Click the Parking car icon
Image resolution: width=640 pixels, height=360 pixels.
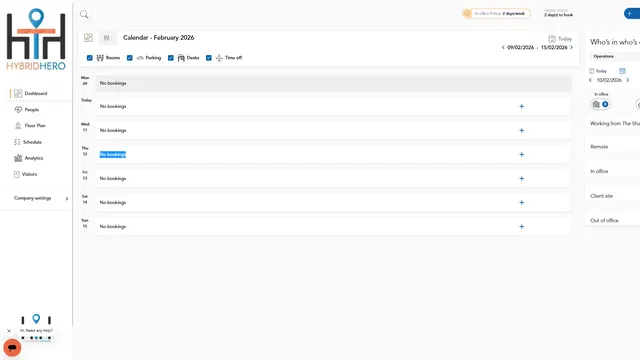pos(140,58)
